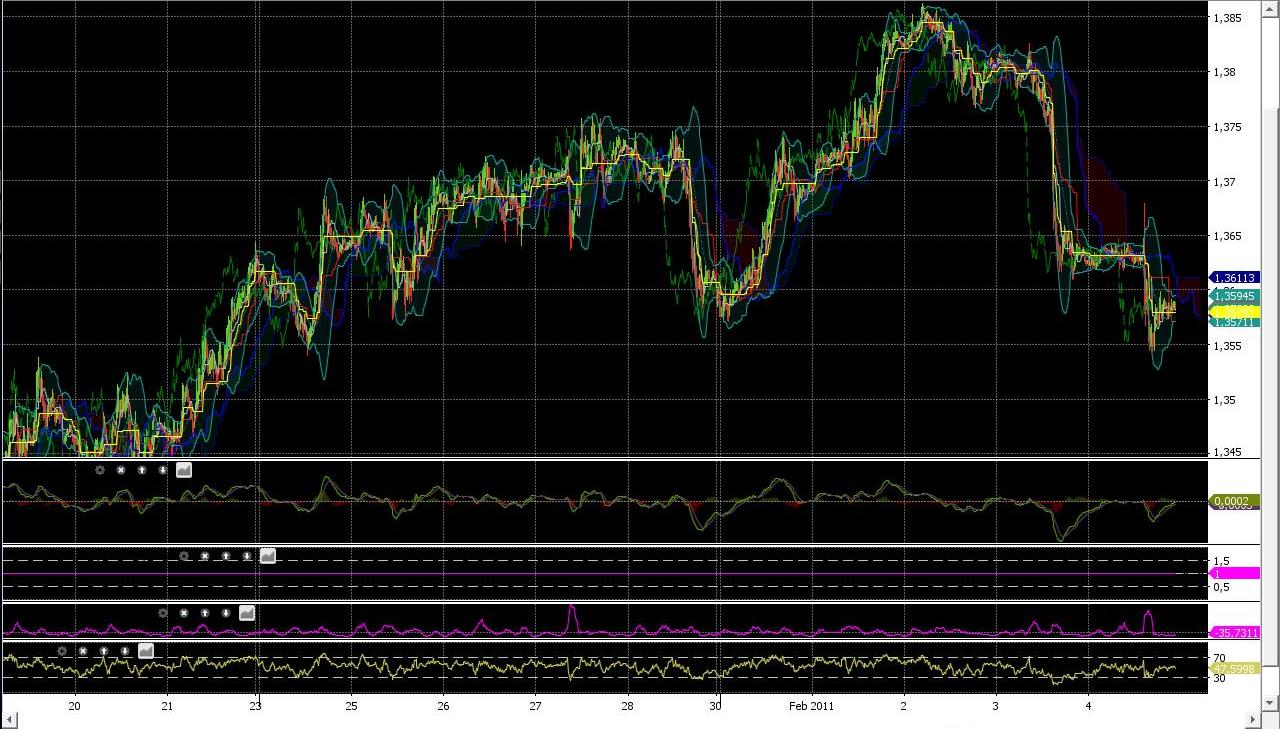Move the bottom indicator up with its up arrow
Image resolution: width=1280 pixels, height=729 pixels.
103,650
